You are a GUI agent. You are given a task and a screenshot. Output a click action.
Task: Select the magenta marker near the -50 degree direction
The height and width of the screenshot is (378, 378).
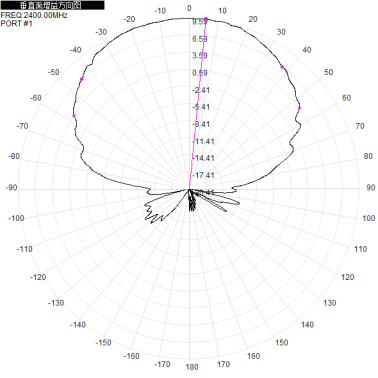[82, 79]
